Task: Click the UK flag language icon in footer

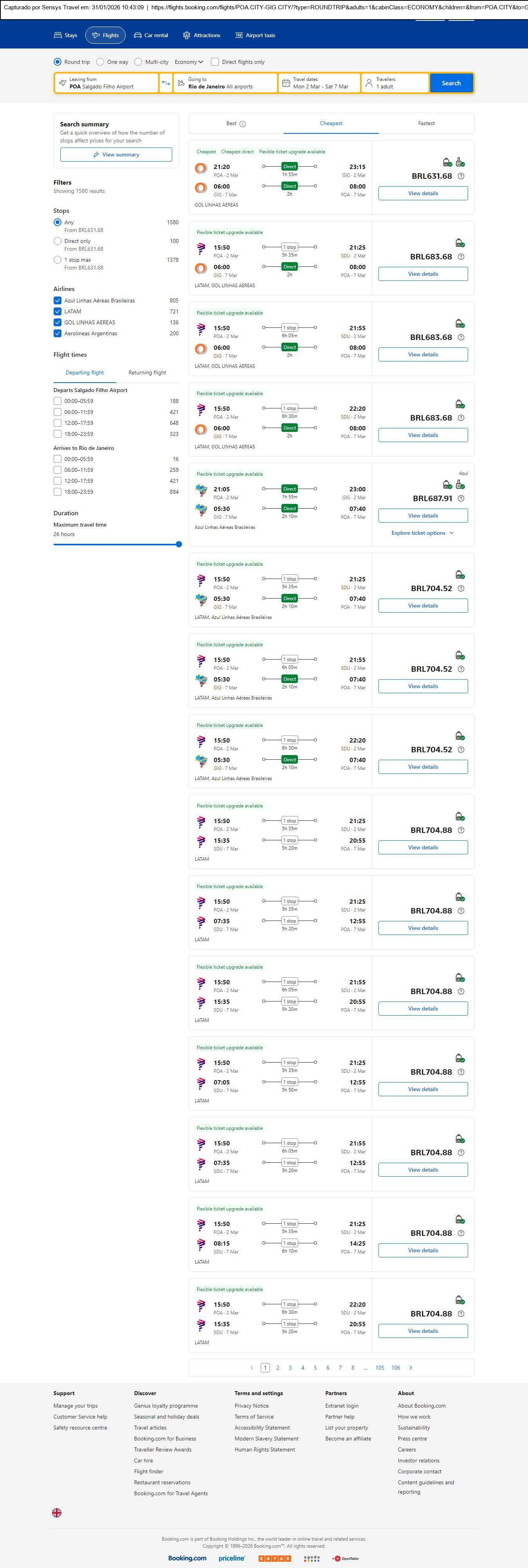Action: point(57,1512)
